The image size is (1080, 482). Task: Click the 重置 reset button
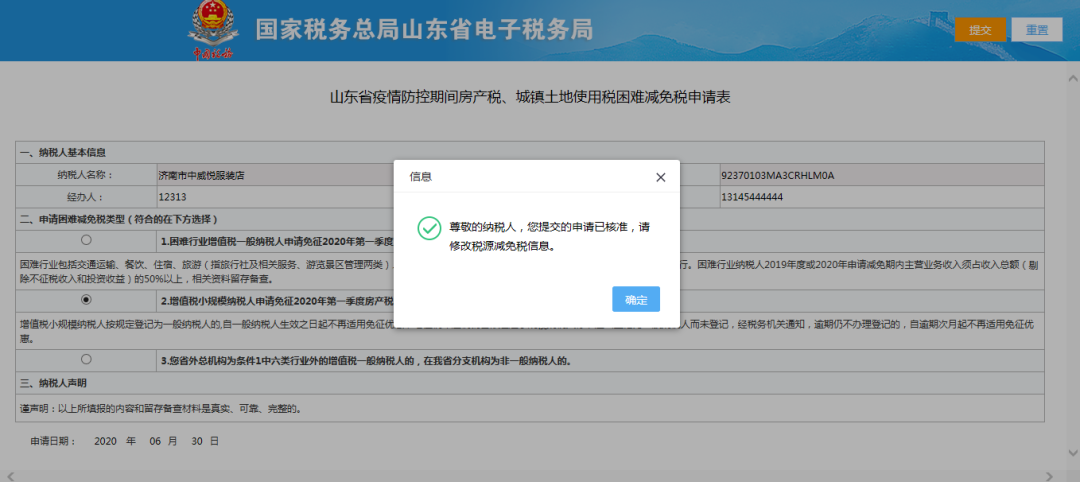(1037, 30)
